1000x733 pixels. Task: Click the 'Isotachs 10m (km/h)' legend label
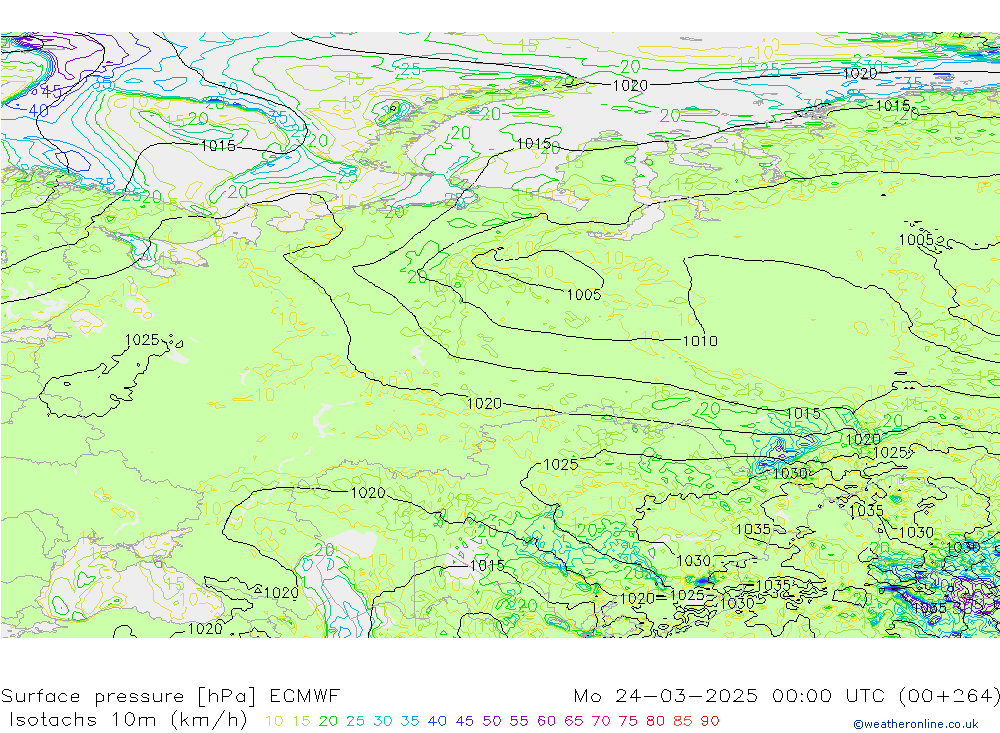coord(128,720)
